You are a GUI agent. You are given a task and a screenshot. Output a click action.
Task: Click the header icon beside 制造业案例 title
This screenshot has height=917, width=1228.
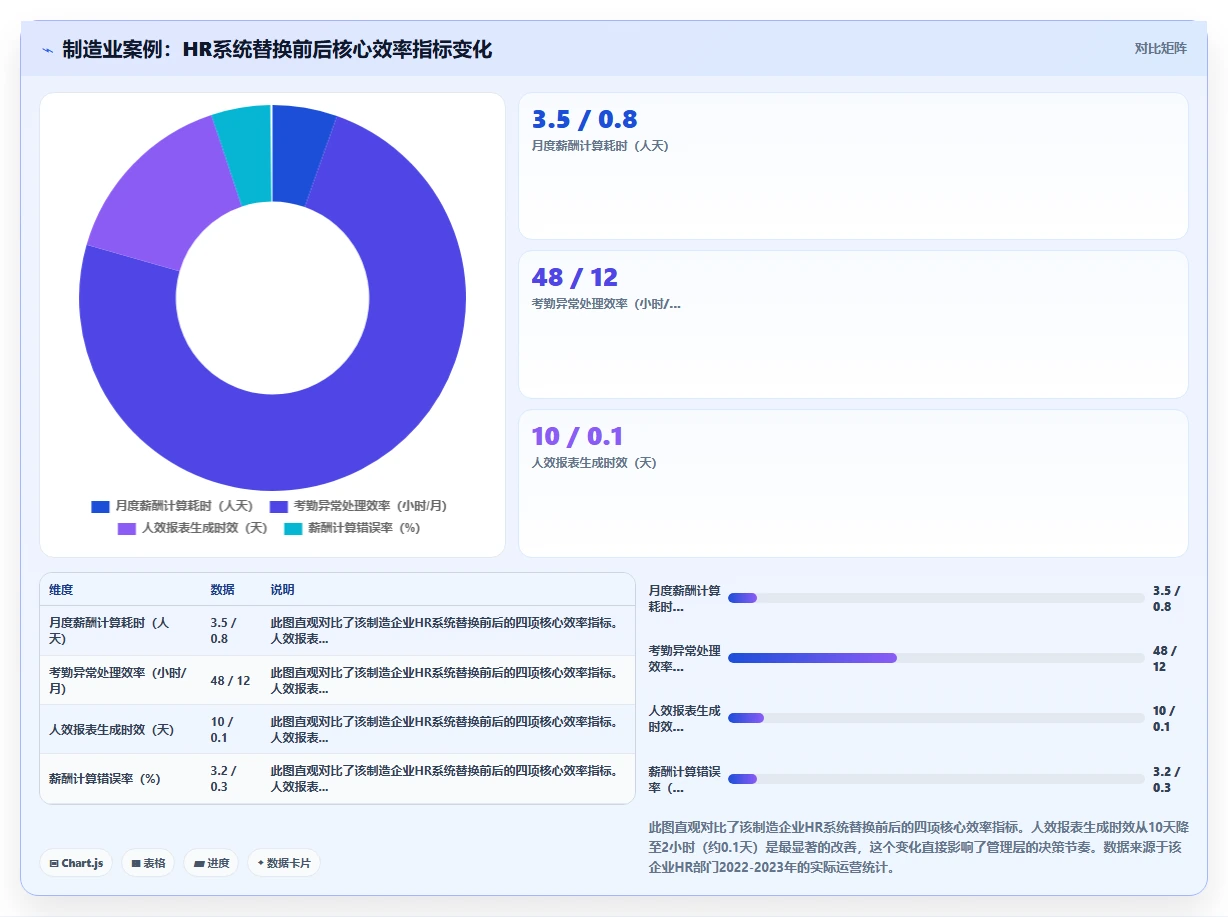tap(47, 50)
